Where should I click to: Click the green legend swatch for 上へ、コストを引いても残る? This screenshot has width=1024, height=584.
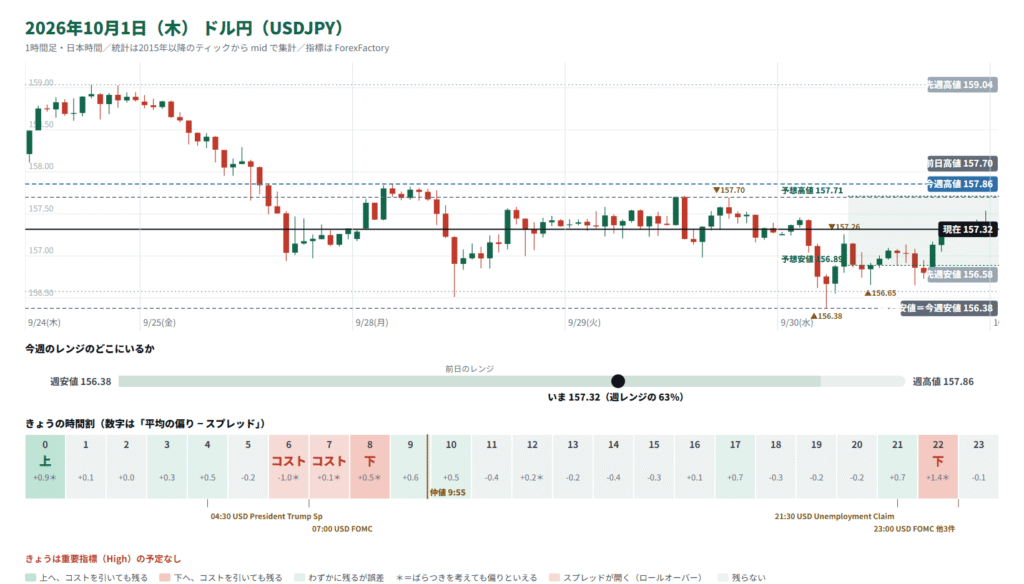(x=30, y=577)
